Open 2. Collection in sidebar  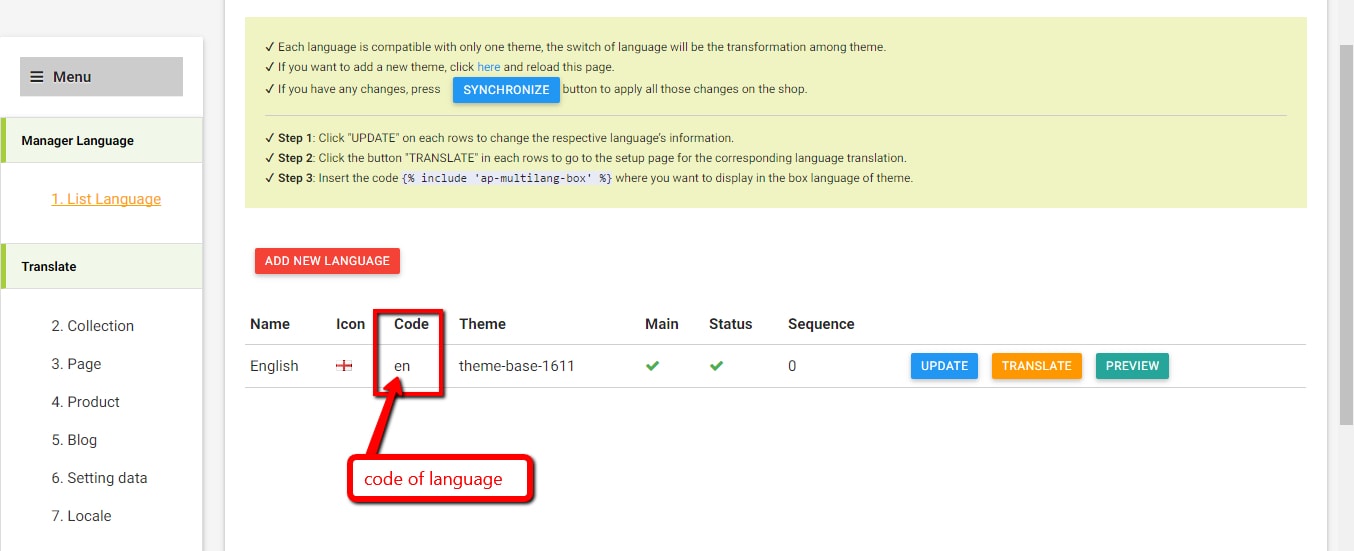[x=93, y=326]
